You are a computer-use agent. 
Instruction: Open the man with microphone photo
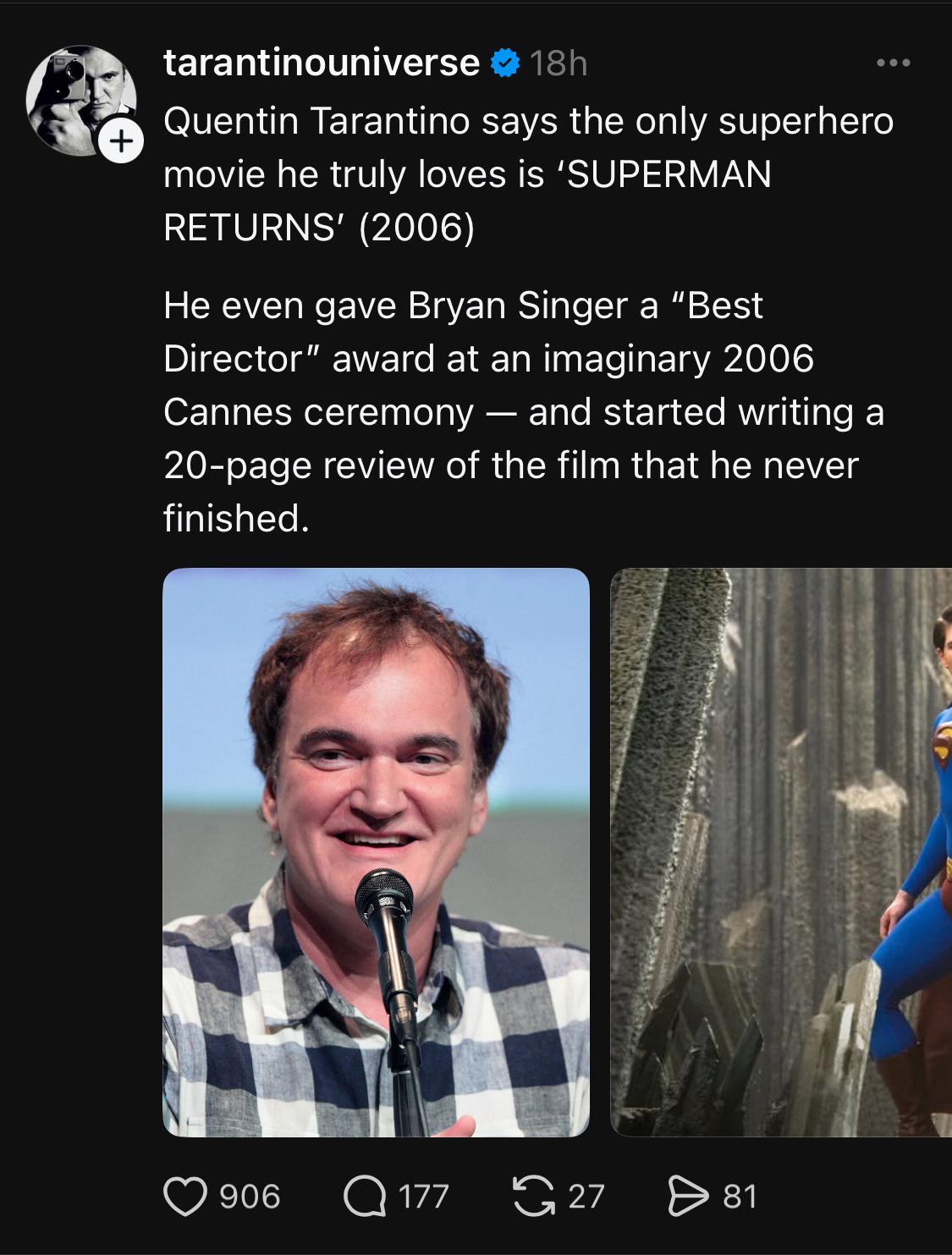[376, 852]
